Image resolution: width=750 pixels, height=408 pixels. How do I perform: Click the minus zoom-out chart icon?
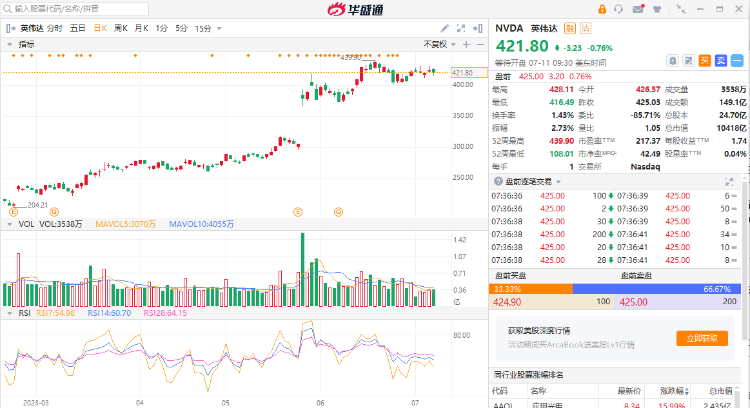(480, 44)
